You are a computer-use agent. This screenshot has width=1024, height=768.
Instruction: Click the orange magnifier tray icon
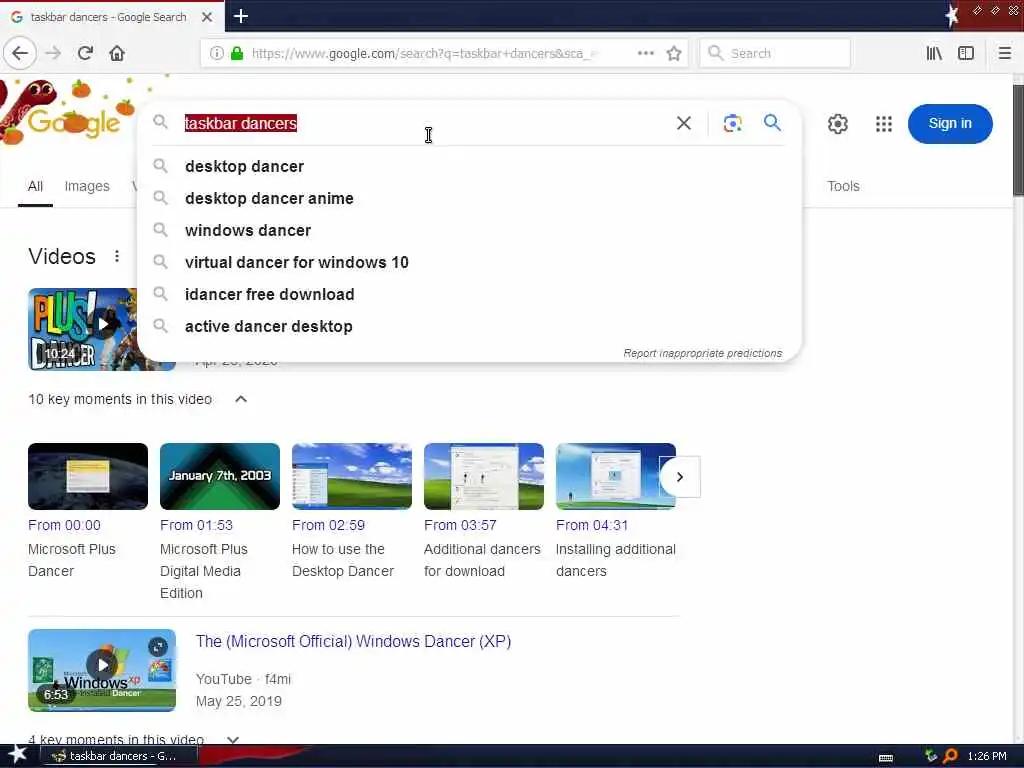[950, 756]
